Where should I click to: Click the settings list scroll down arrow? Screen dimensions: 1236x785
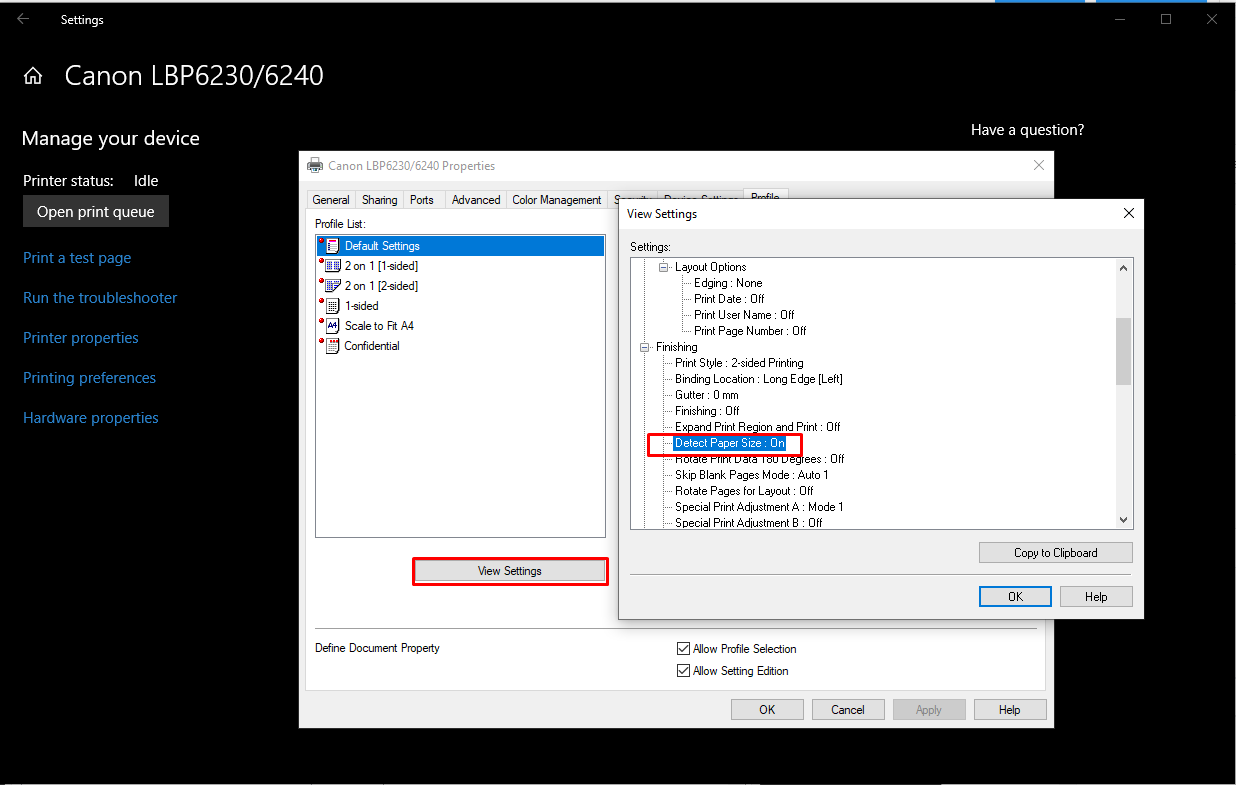coord(1123,519)
